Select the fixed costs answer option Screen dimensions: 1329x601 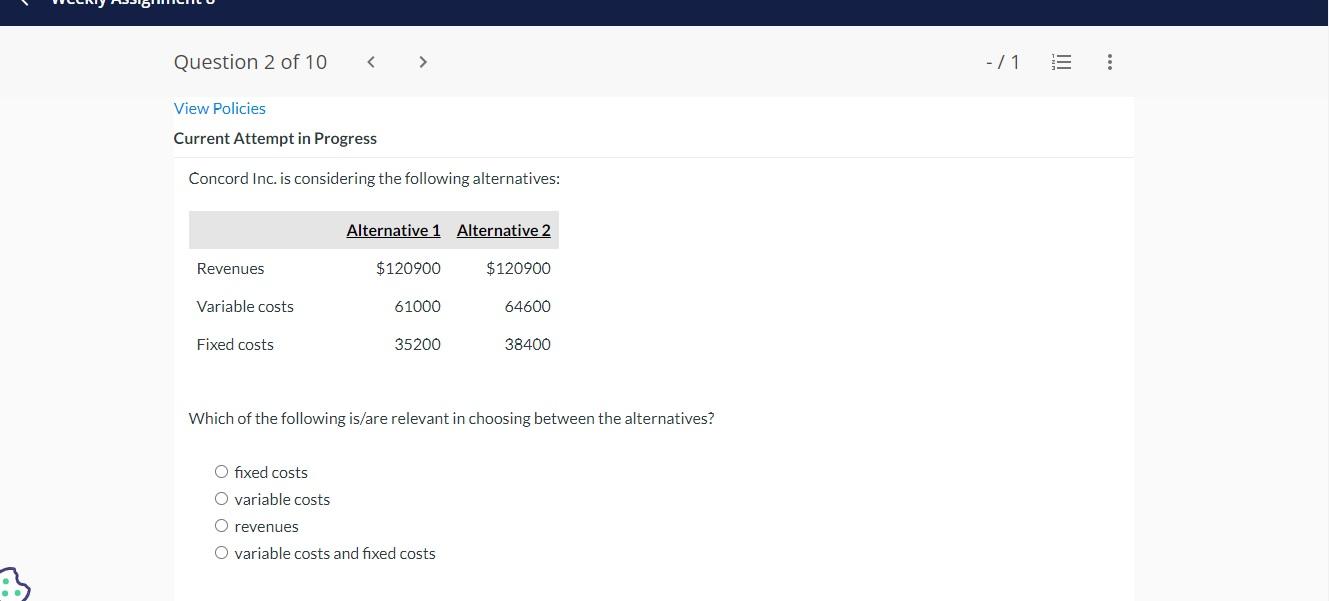pos(221,471)
